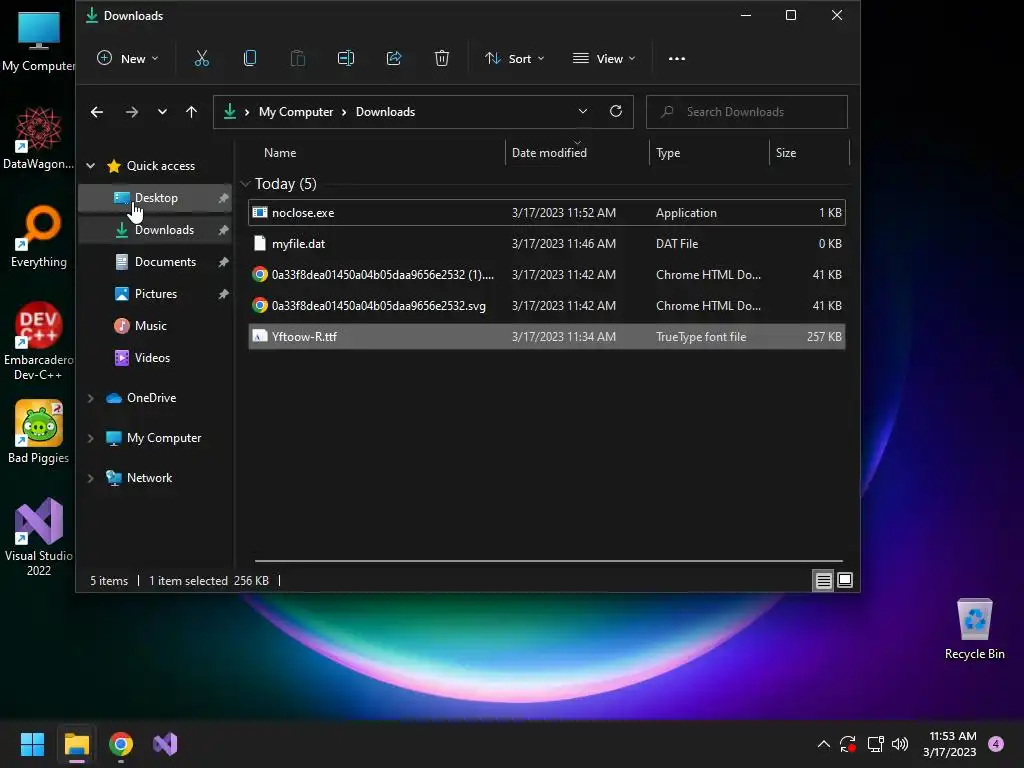This screenshot has width=1024, height=768.
Task: Show hidden system tray icons
Action: pos(824,744)
